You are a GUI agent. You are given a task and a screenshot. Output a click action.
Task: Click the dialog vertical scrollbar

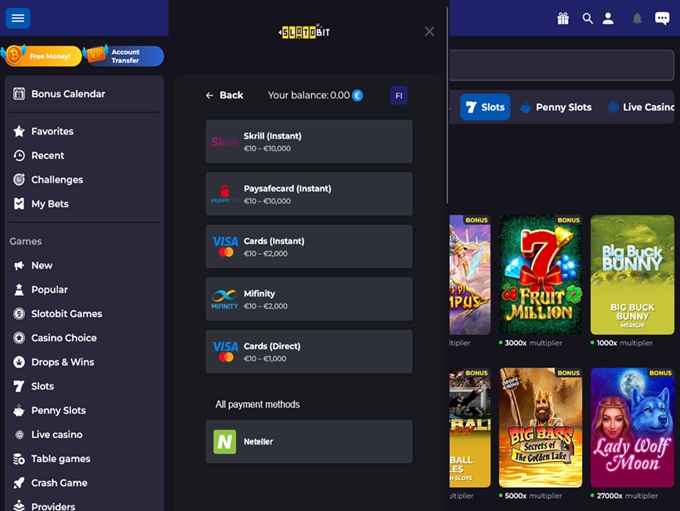pos(447,104)
